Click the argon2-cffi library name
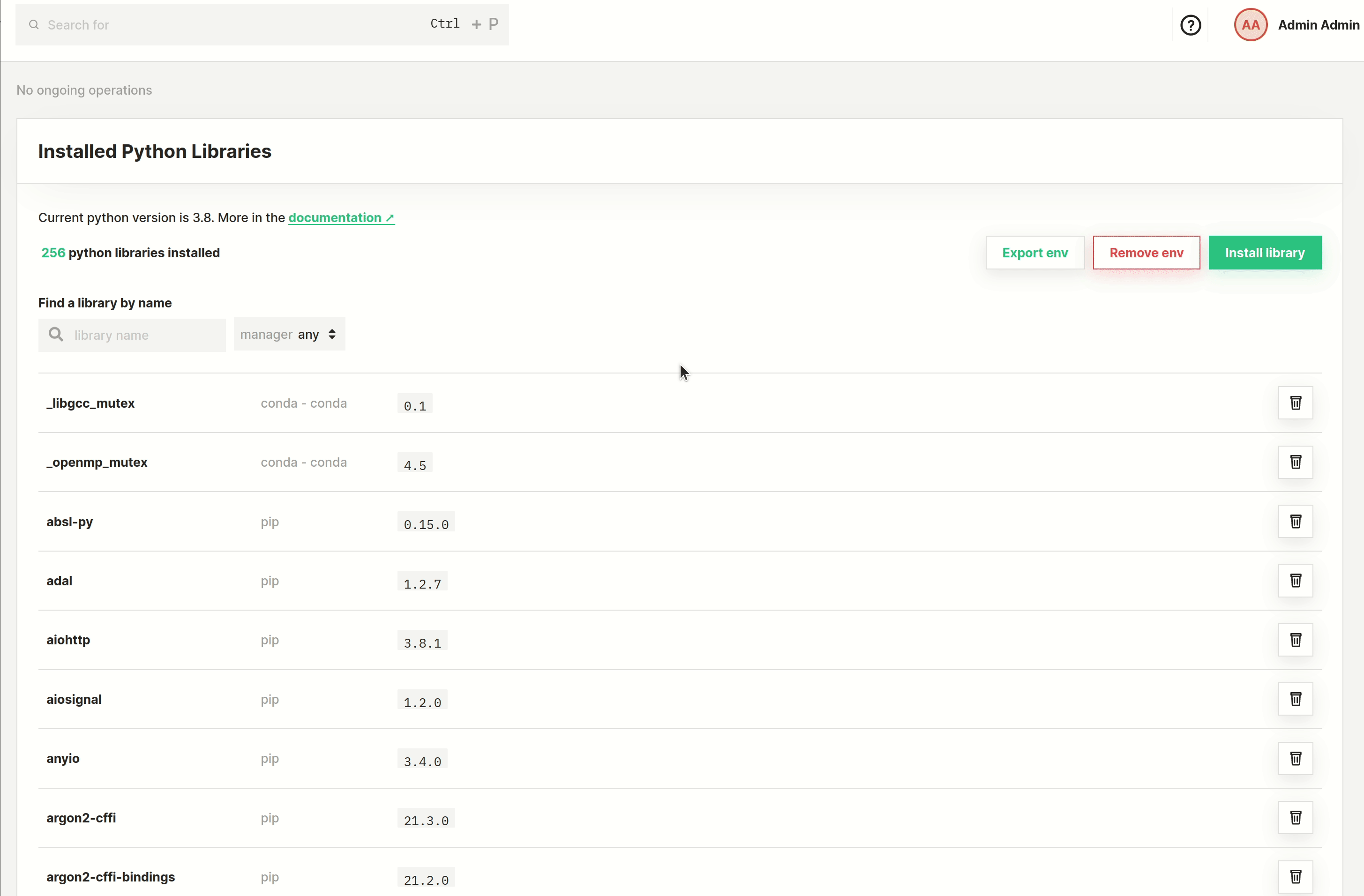 click(x=81, y=818)
